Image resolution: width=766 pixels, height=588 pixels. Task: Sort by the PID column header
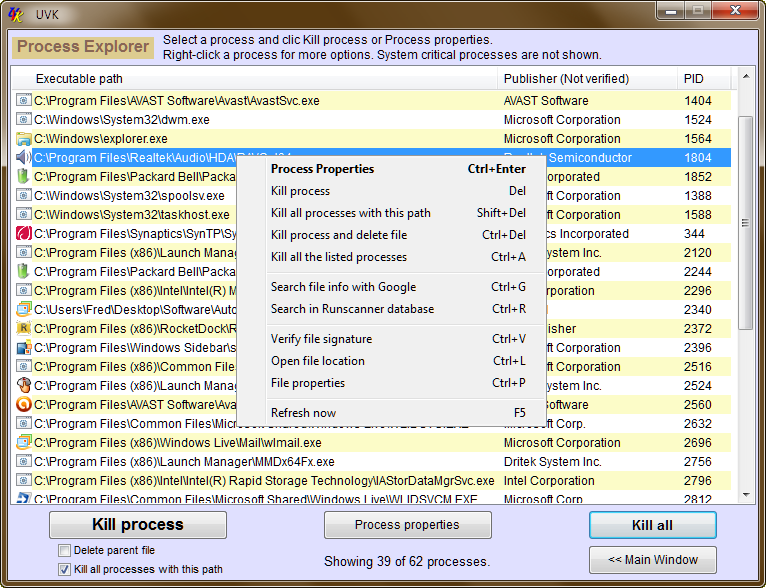click(x=704, y=79)
